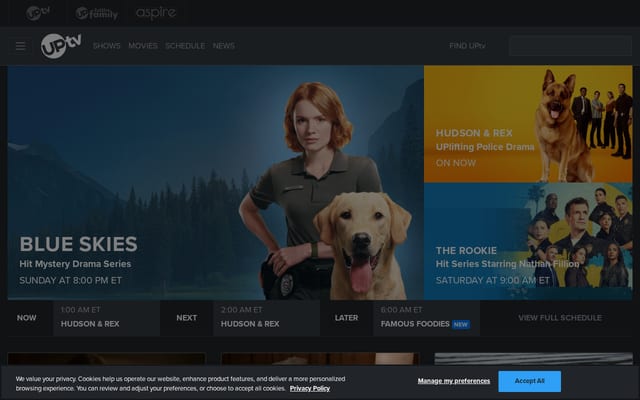The width and height of the screenshot is (640, 400).
Task: Open the aspire network logo
Action: 156,13
